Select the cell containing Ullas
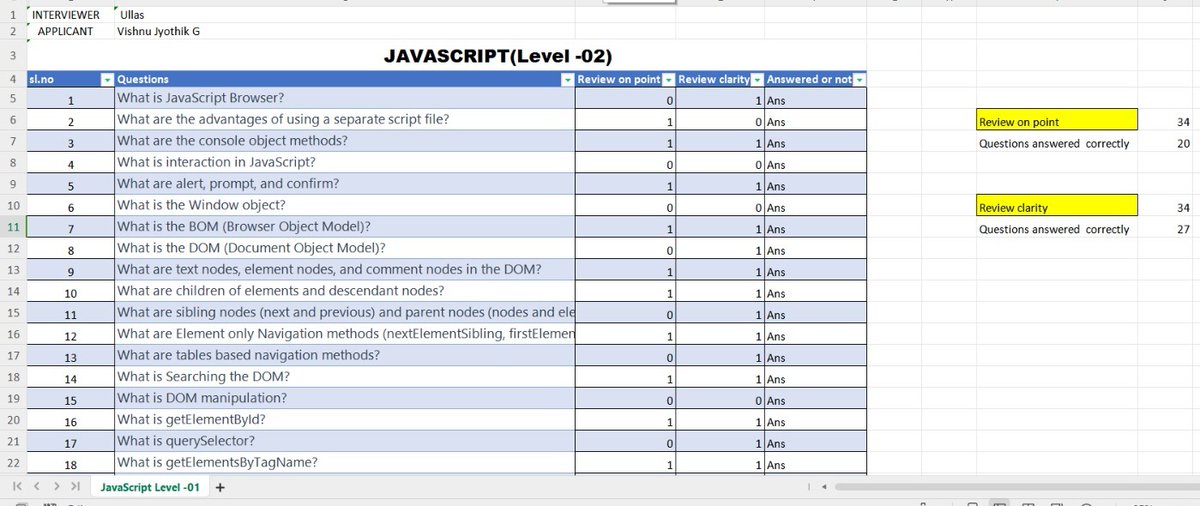Image resolution: width=1200 pixels, height=506 pixels. [345, 15]
